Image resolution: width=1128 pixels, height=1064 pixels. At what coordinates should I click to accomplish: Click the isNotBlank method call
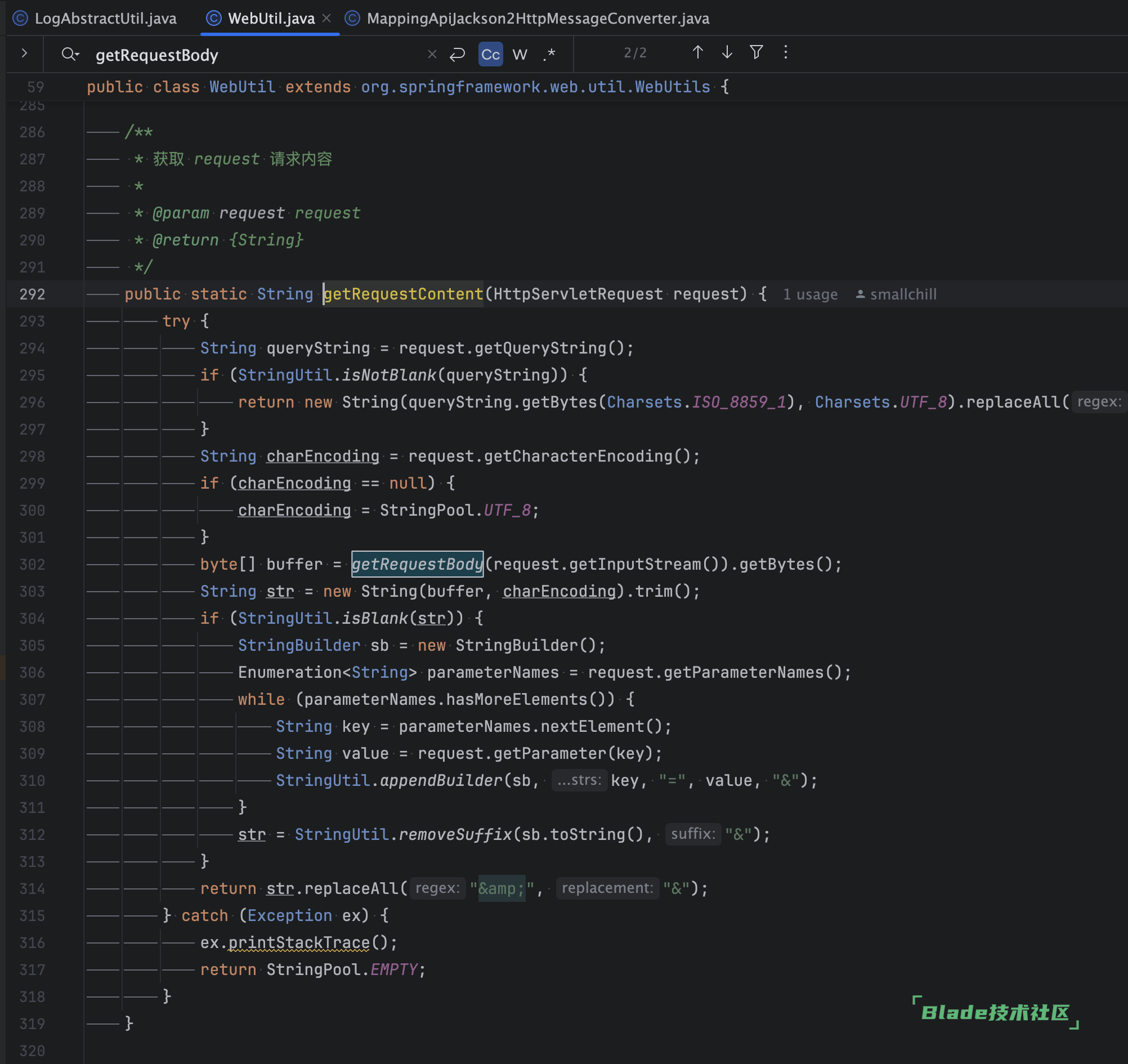pos(390,374)
